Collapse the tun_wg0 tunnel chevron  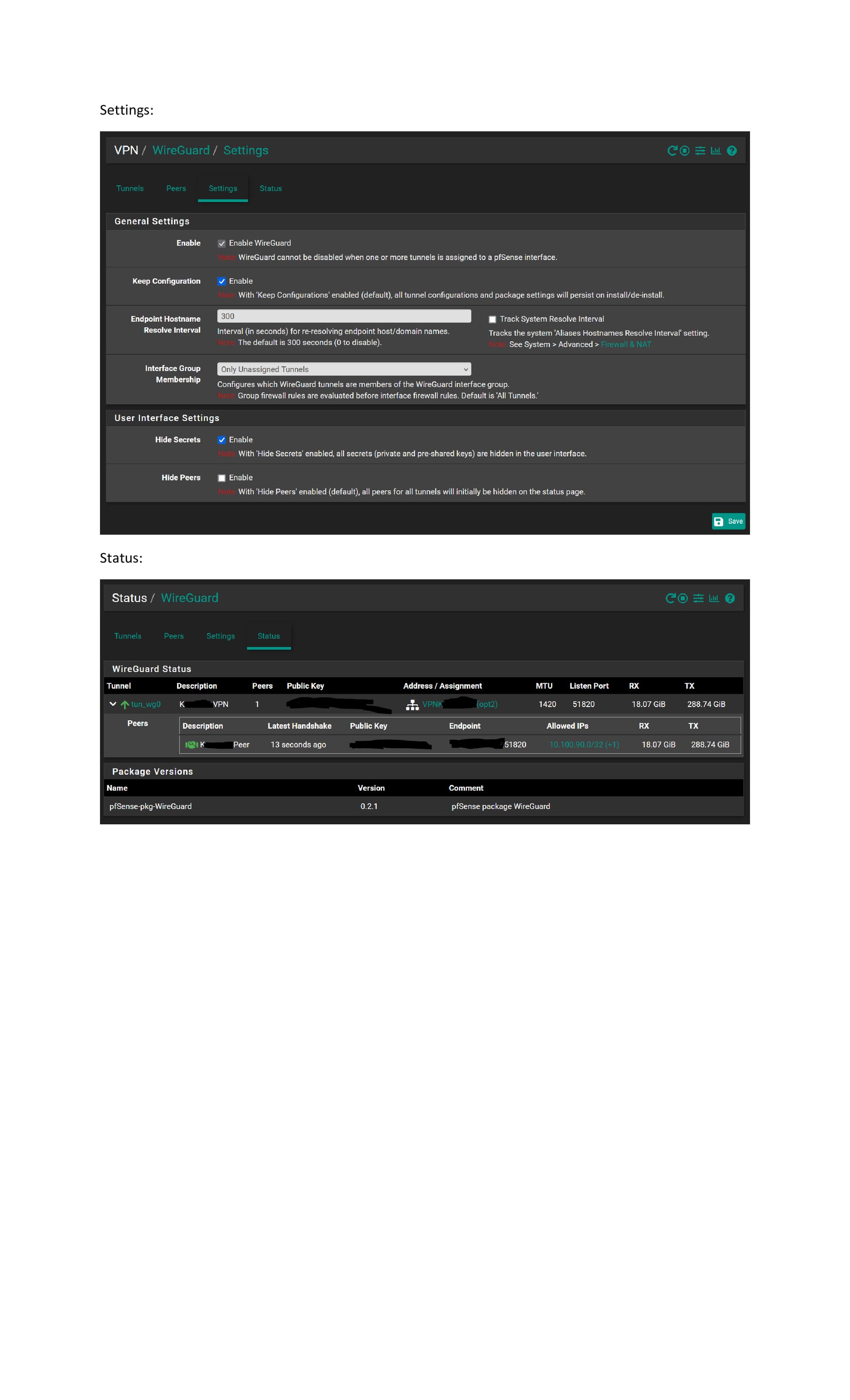click(x=112, y=704)
